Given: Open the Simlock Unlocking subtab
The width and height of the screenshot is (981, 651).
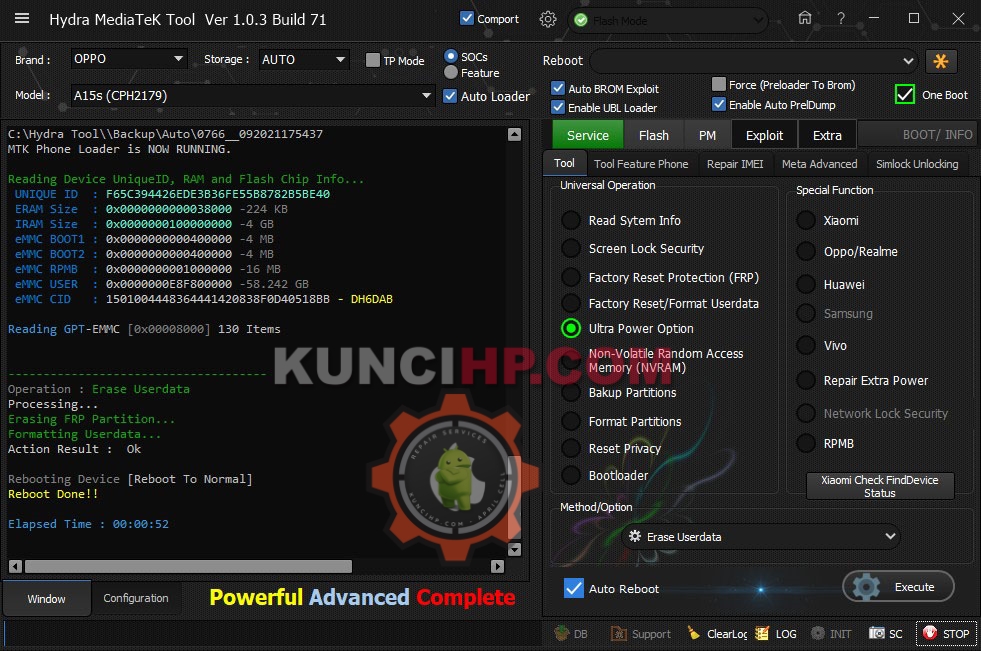Looking at the screenshot, I should pos(917,164).
